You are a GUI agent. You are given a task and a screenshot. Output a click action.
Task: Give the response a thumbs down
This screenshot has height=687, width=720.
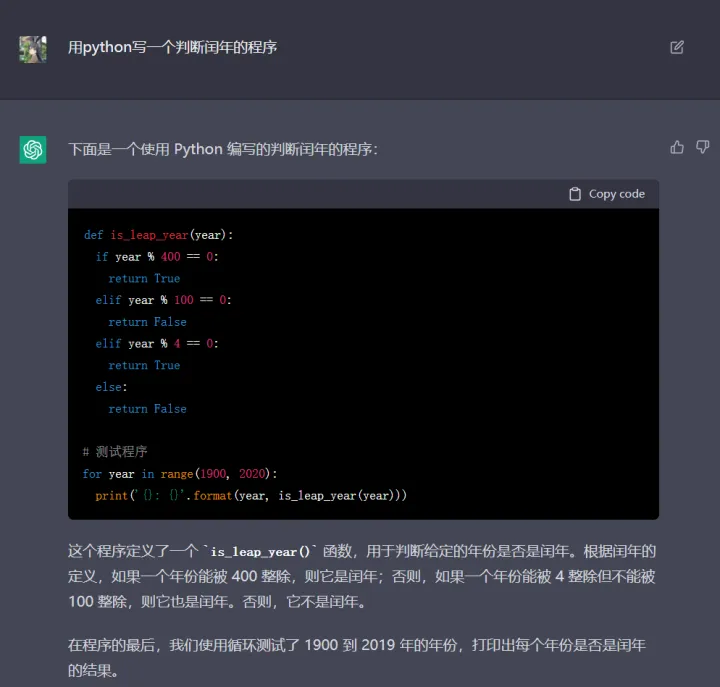(x=703, y=147)
